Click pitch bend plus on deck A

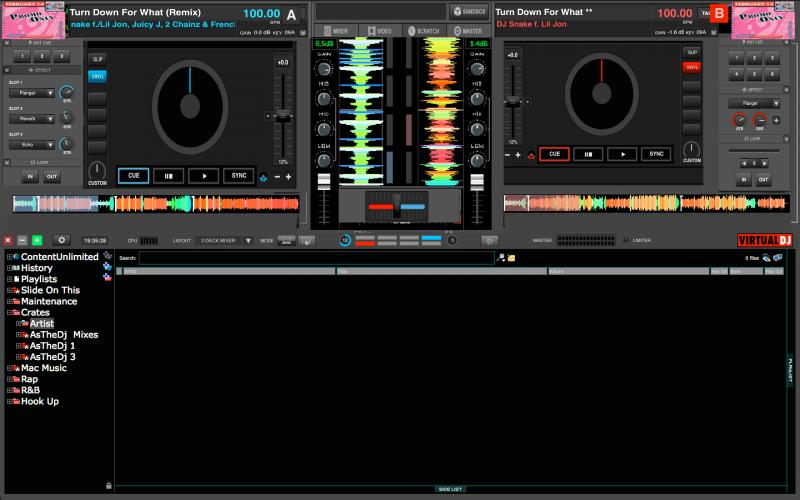pos(289,177)
